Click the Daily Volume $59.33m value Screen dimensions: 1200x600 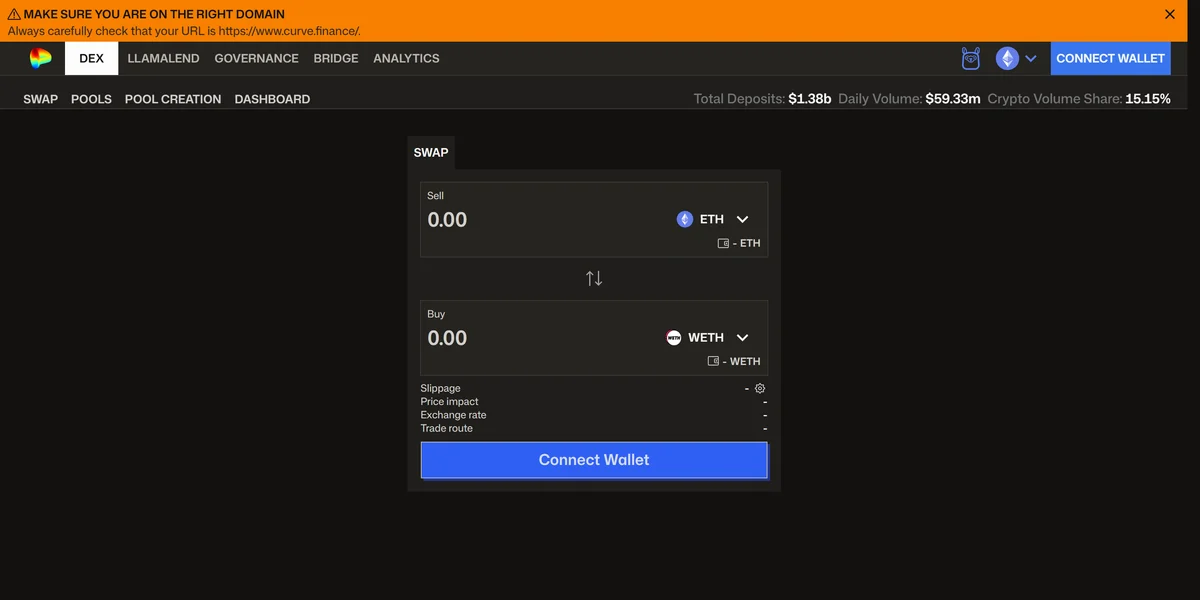point(953,99)
